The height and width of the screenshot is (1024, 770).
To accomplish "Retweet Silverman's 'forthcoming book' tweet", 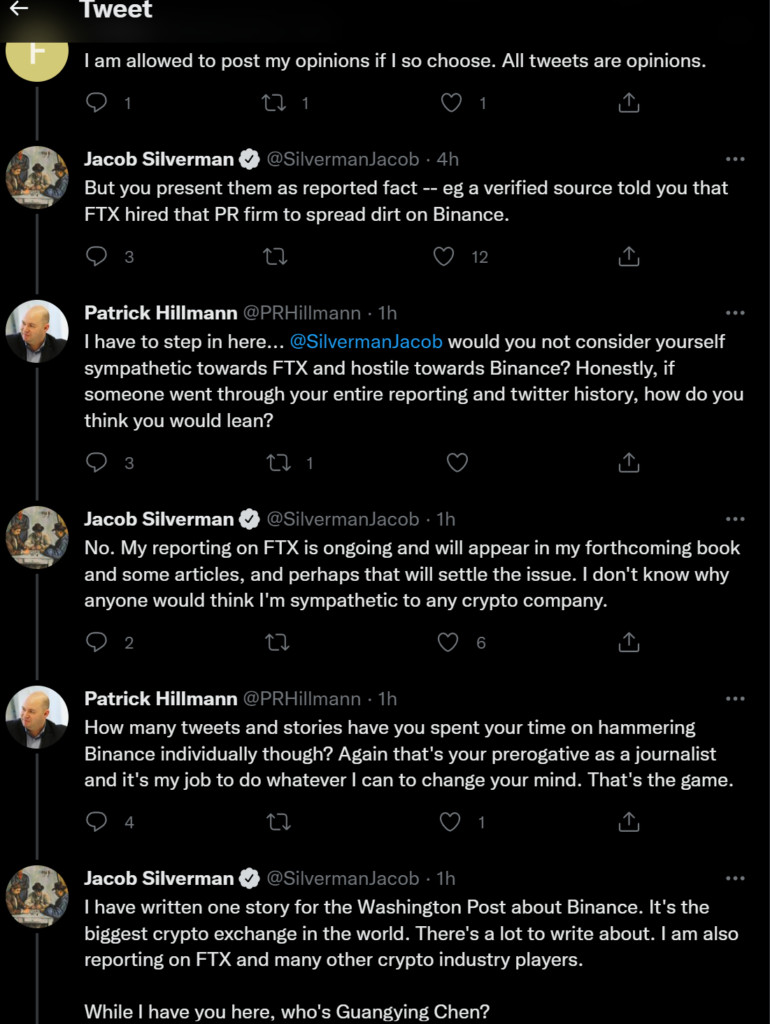I will click(274, 642).
